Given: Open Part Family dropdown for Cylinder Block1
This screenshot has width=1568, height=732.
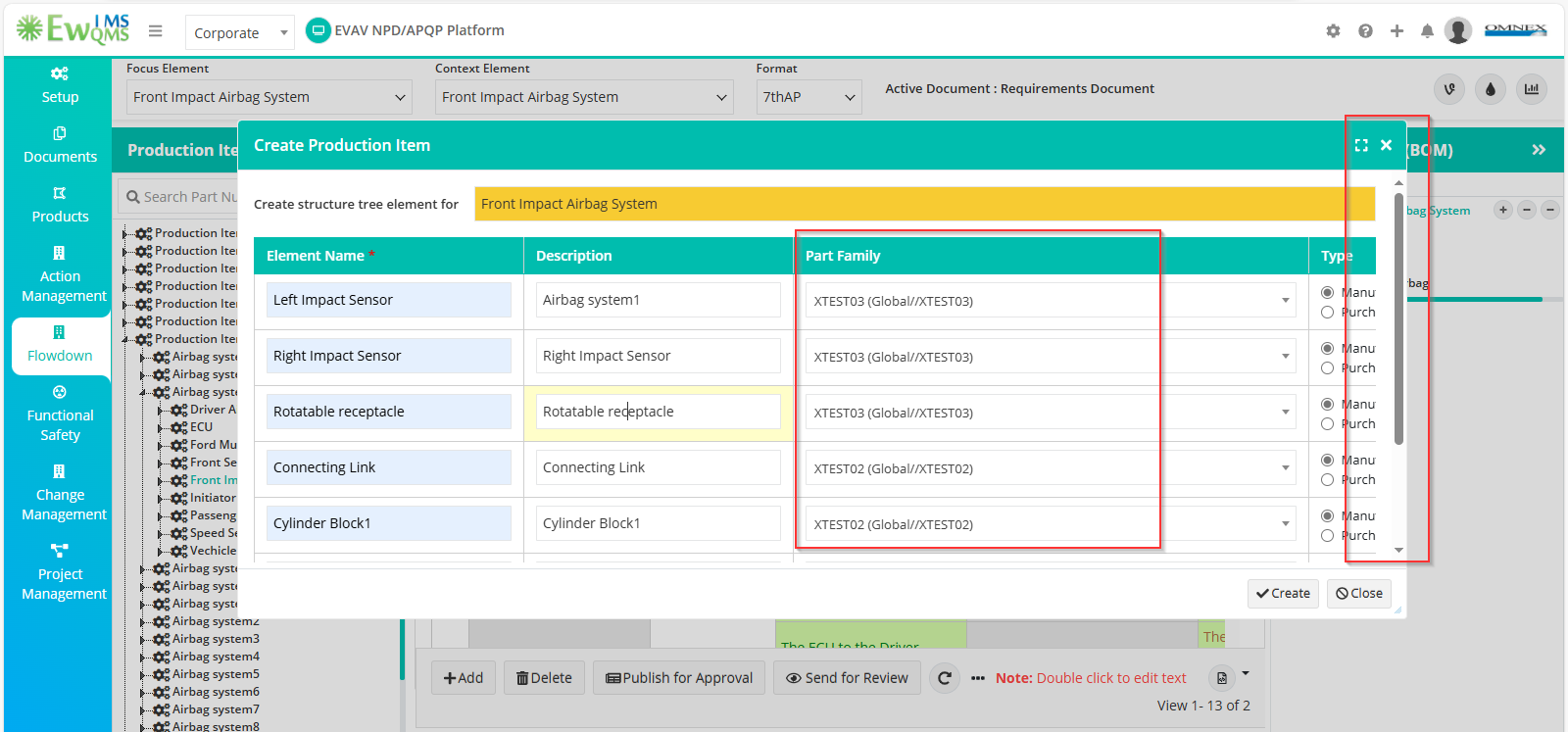Looking at the screenshot, I should (1051, 524).
